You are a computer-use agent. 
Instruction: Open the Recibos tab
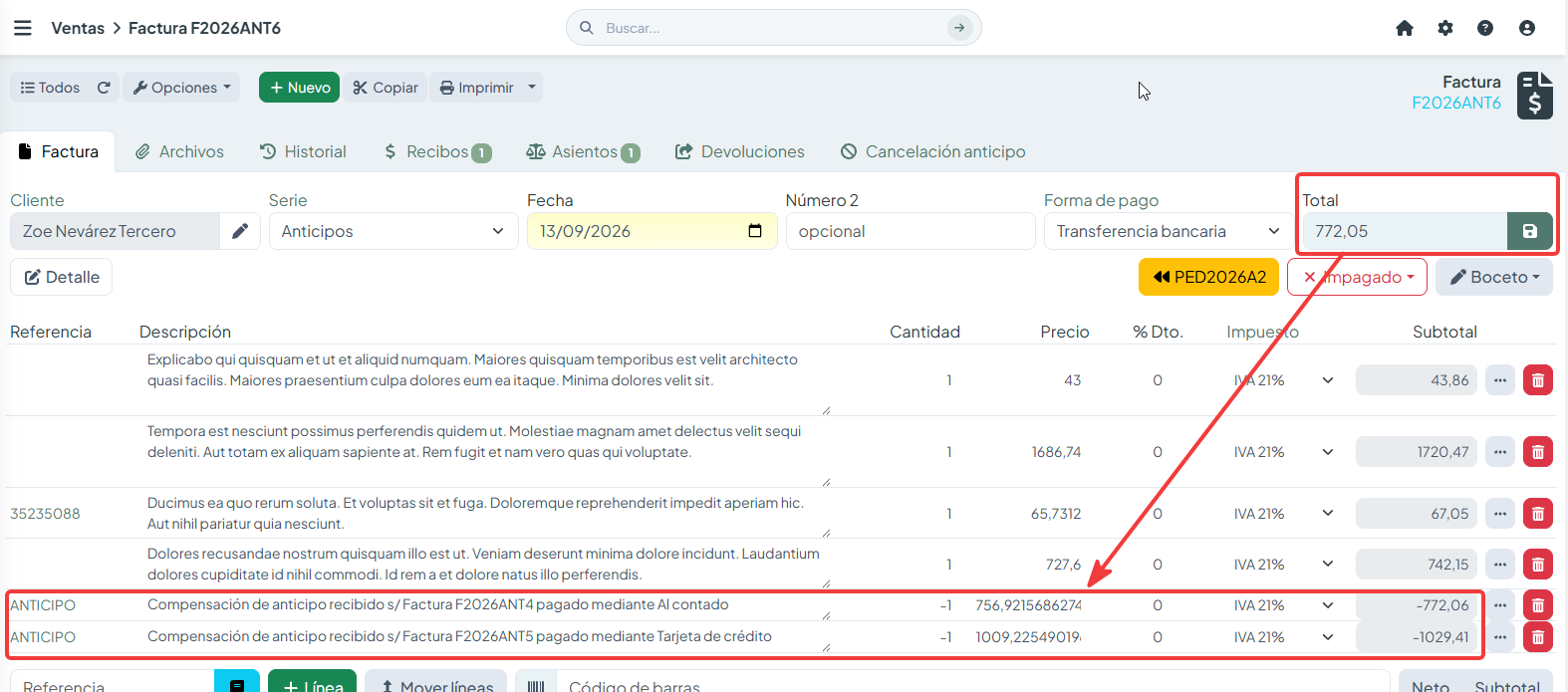pyautogui.click(x=437, y=151)
